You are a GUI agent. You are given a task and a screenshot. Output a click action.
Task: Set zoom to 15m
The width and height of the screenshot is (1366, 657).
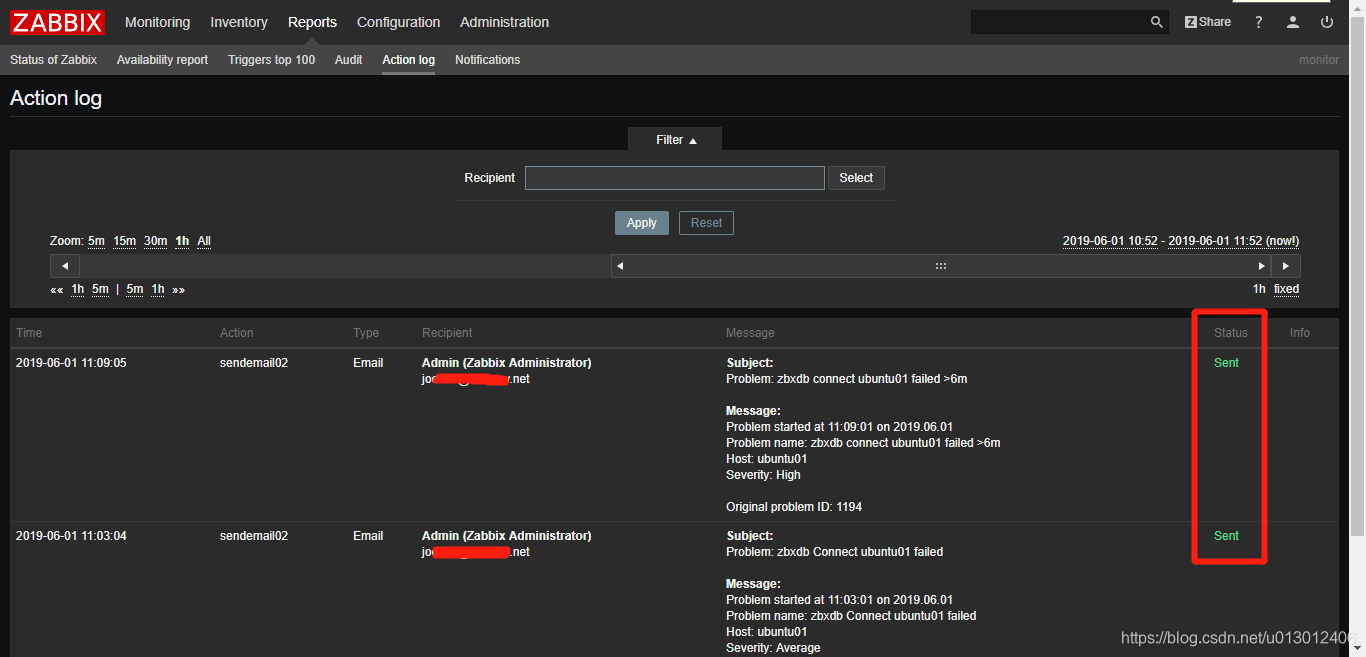point(124,241)
